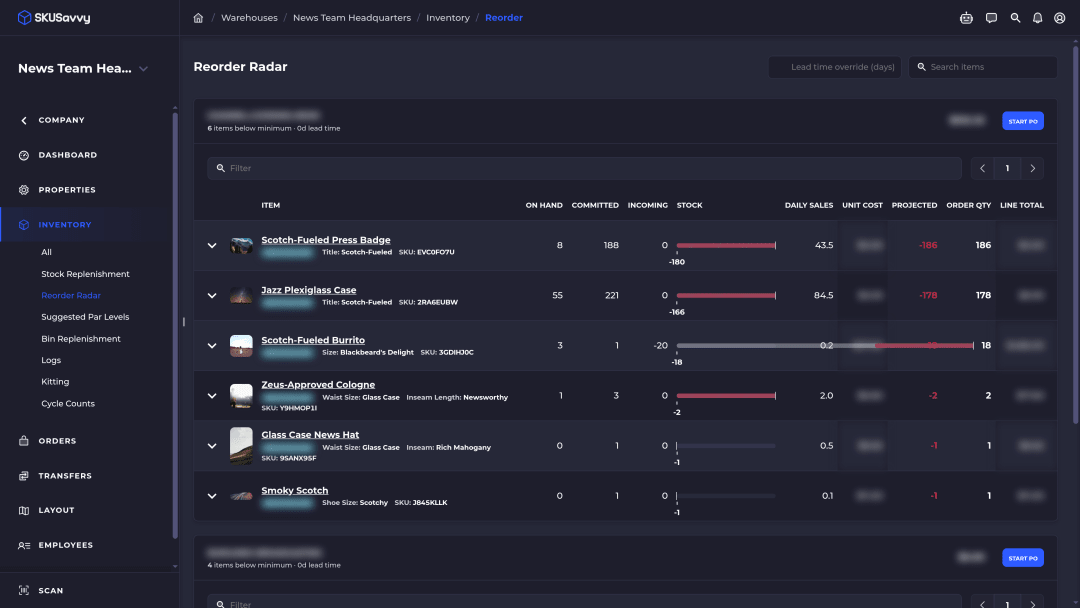
Task: Click the Orders bag icon
Action: pos(24,441)
